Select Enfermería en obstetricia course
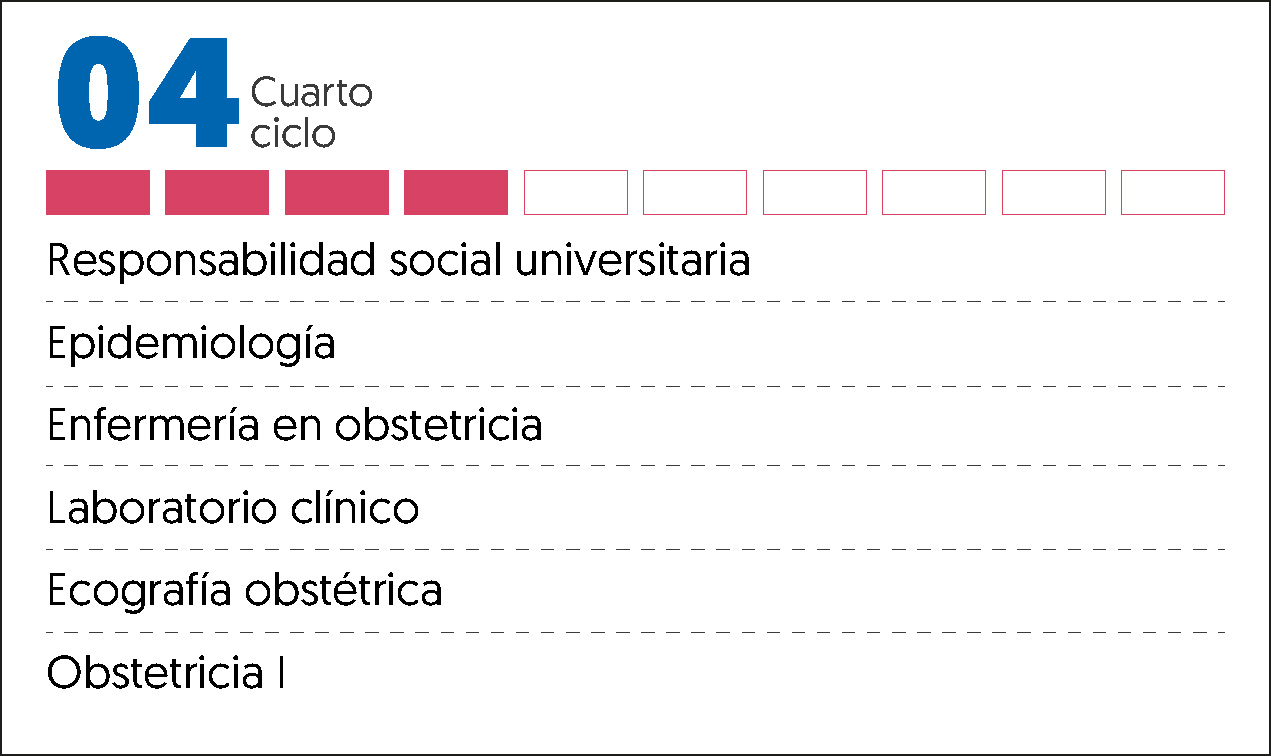Viewport: 1271px width, 756px height. [x=295, y=426]
